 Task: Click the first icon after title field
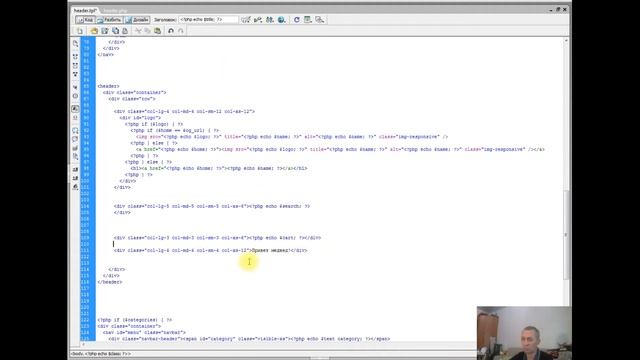246,20
